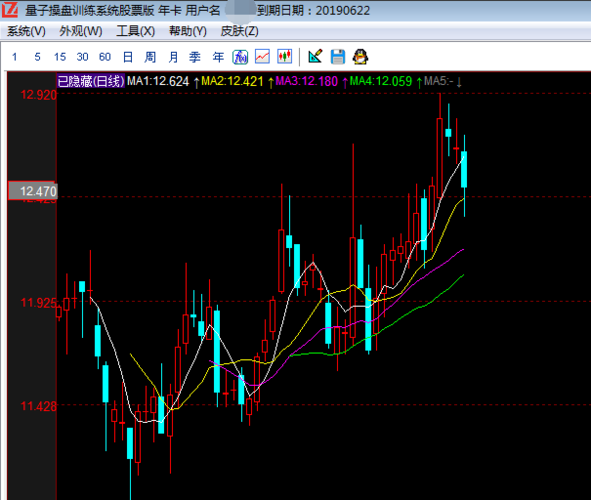Open the 工具(X) menu
This screenshot has height=500, width=591.
coord(136,31)
